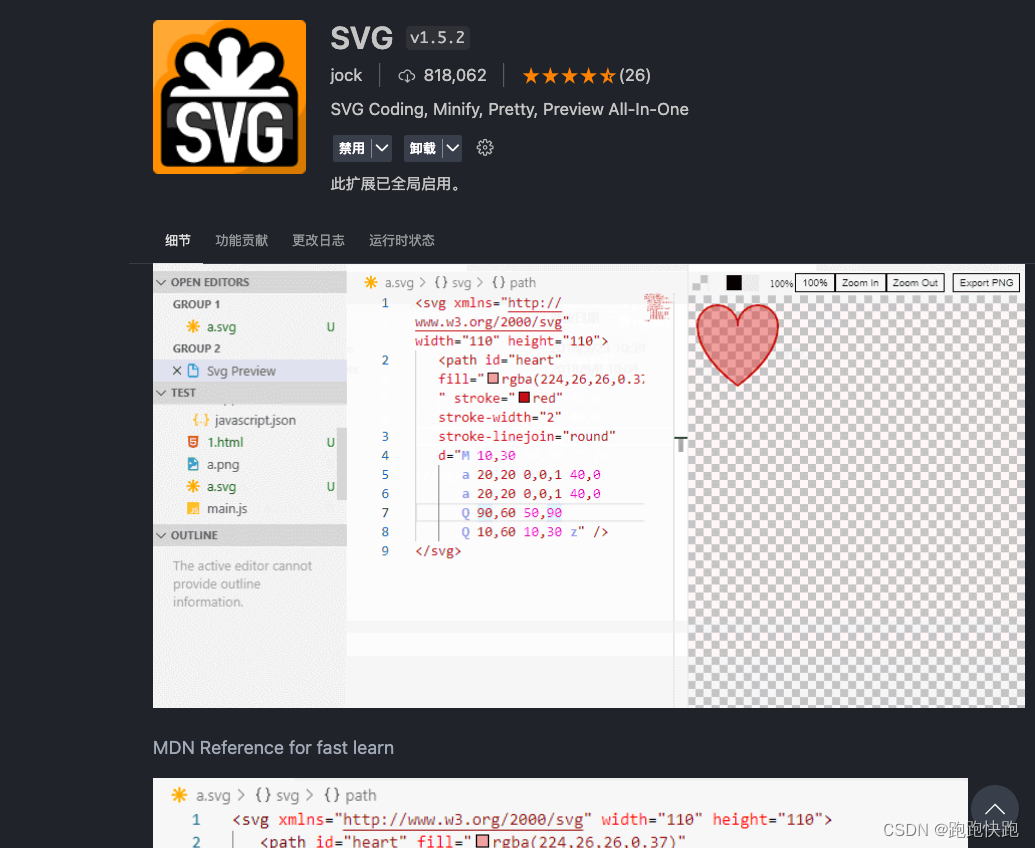The height and width of the screenshot is (848, 1035).
Task: Expand the 禁用 button dropdown arrow
Action: (x=381, y=147)
